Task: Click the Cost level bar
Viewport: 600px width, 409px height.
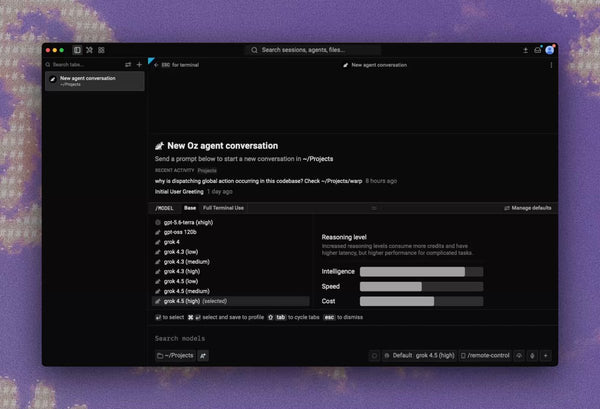Action: click(421, 301)
